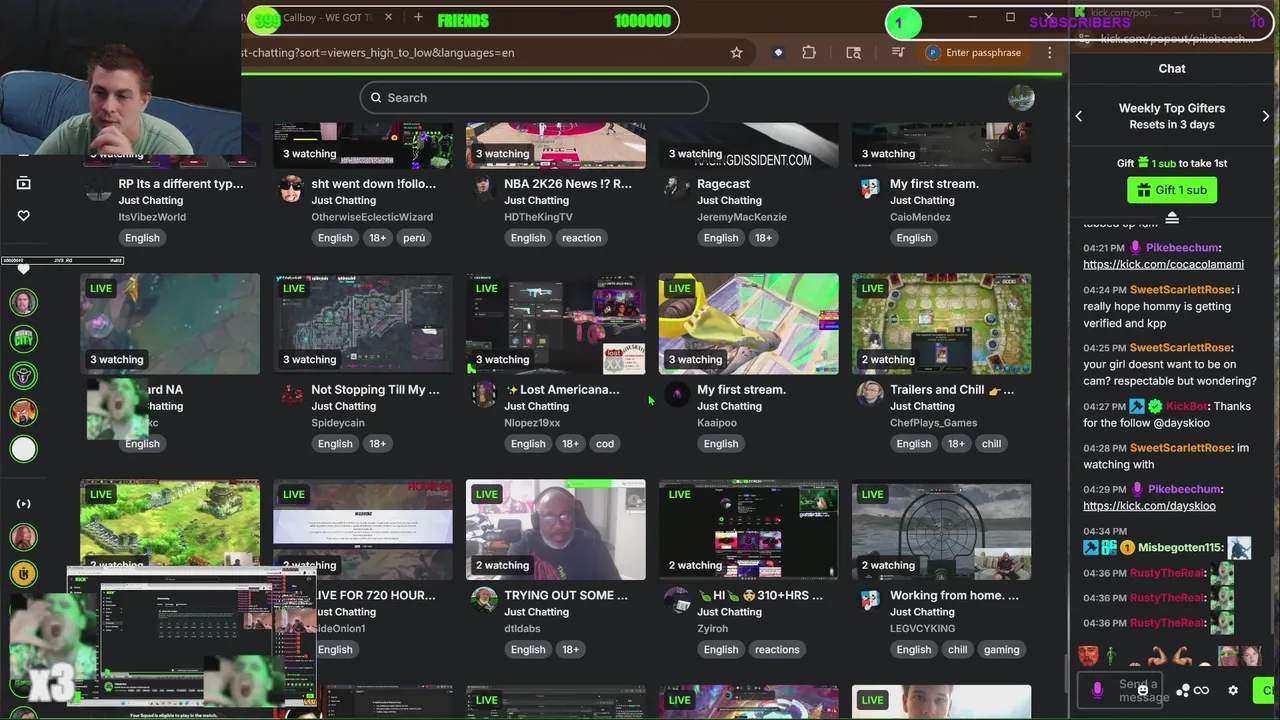This screenshot has width=1280, height=720.
Task: Open the JeremyMacKenzie streamer avatar
Action: pyautogui.click(x=677, y=189)
